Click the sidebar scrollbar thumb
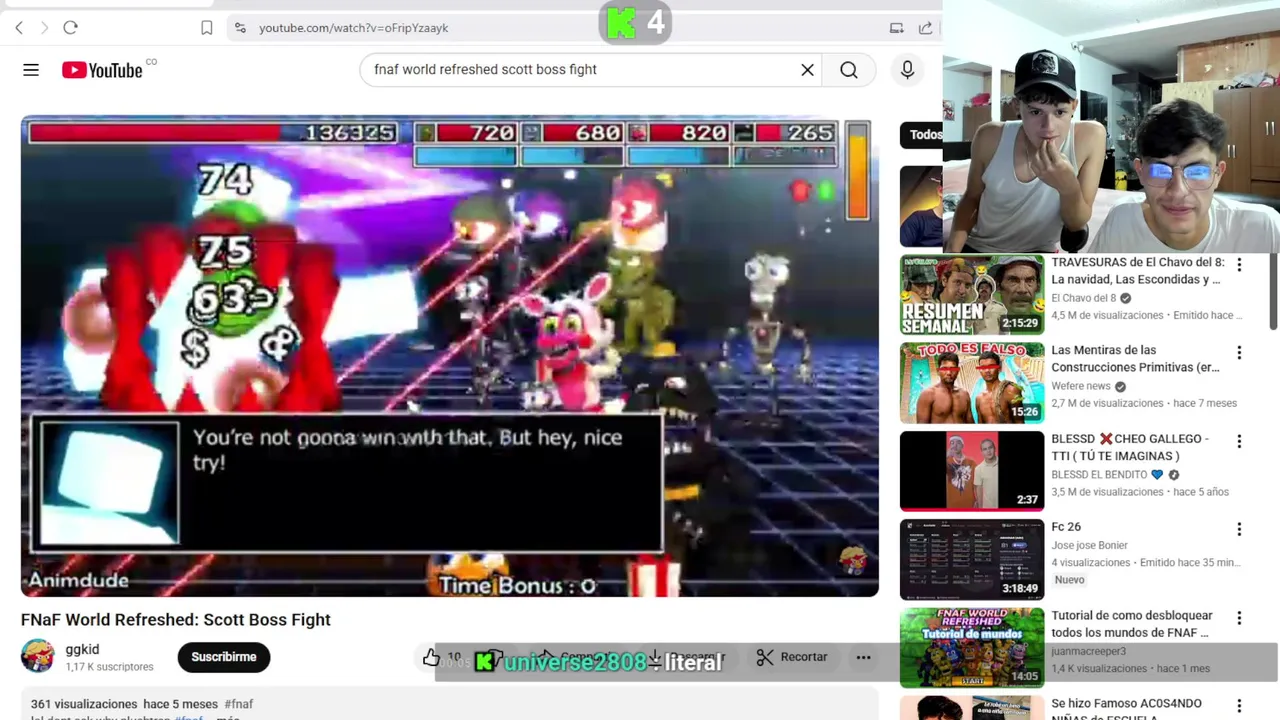This screenshot has height=720, width=1280. [1273, 290]
